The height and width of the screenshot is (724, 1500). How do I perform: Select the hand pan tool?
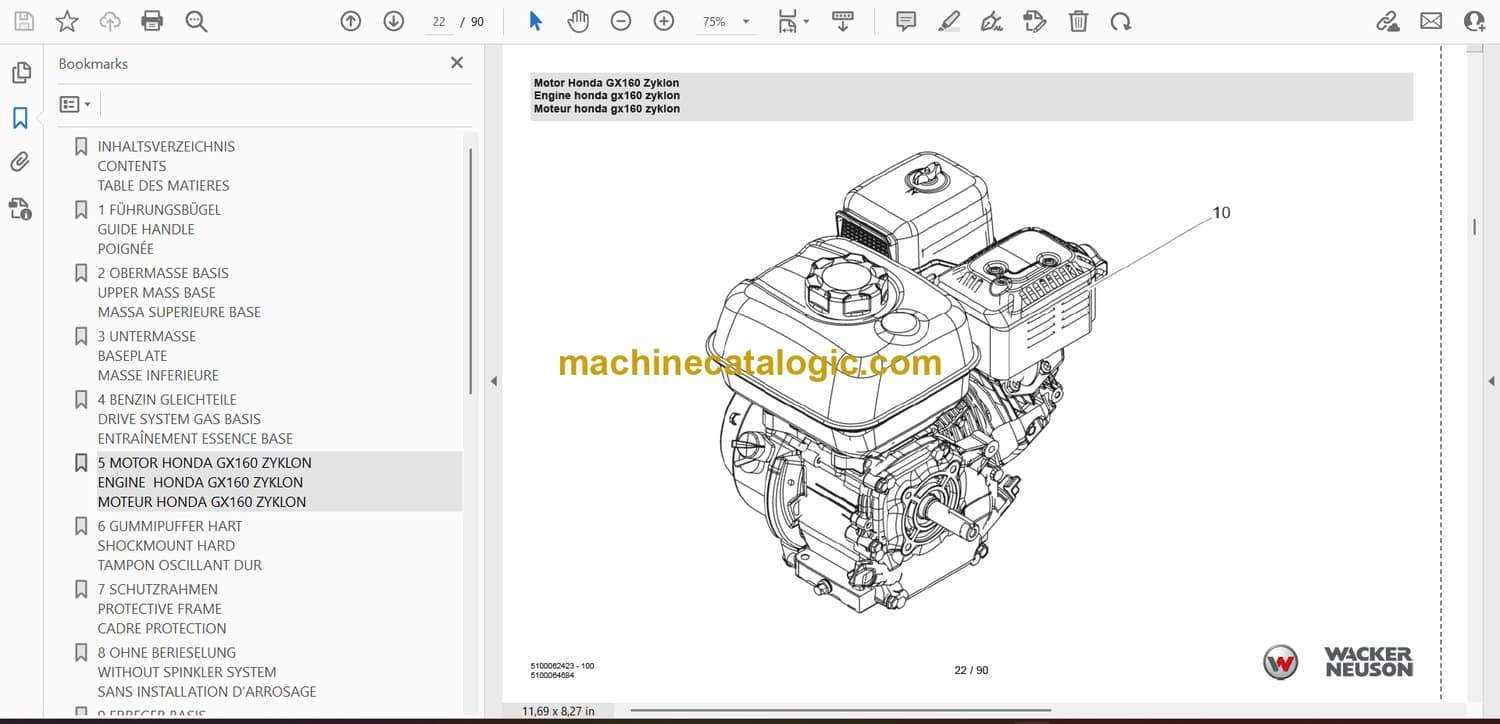[x=578, y=21]
